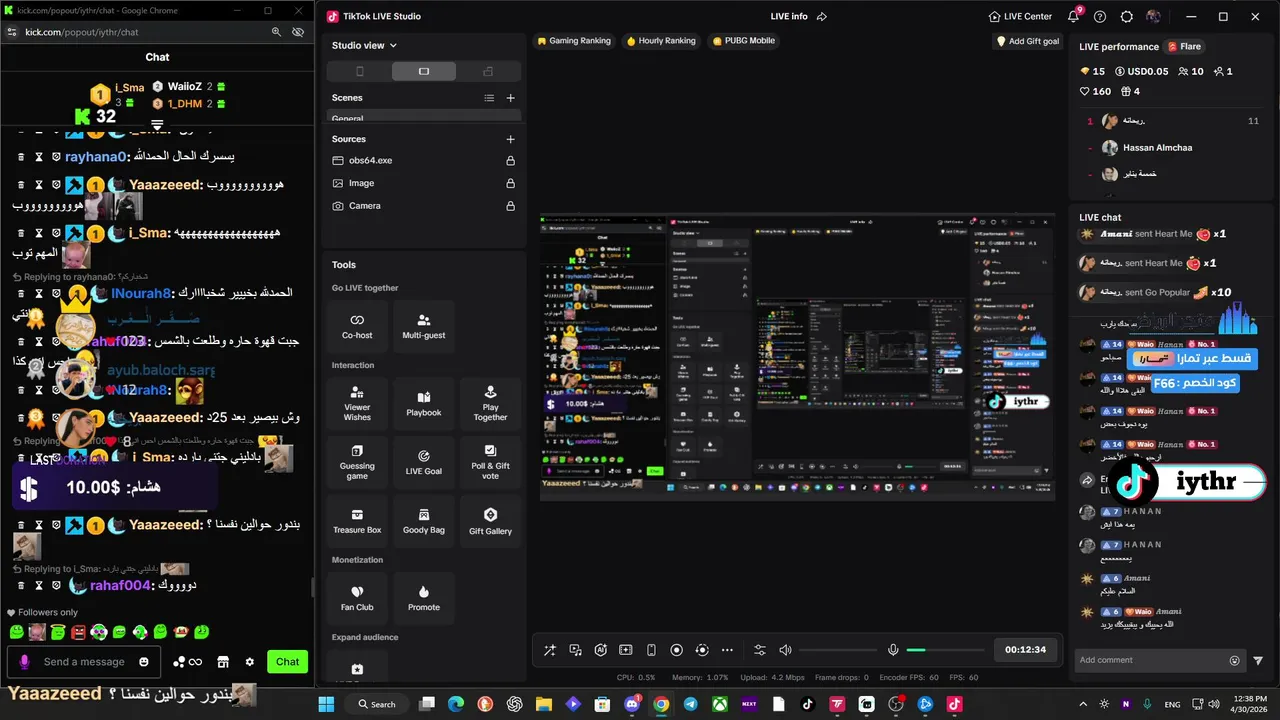Open the profile avatar in LIVE Studio
Screen dimensions: 1280x720
tap(1153, 17)
